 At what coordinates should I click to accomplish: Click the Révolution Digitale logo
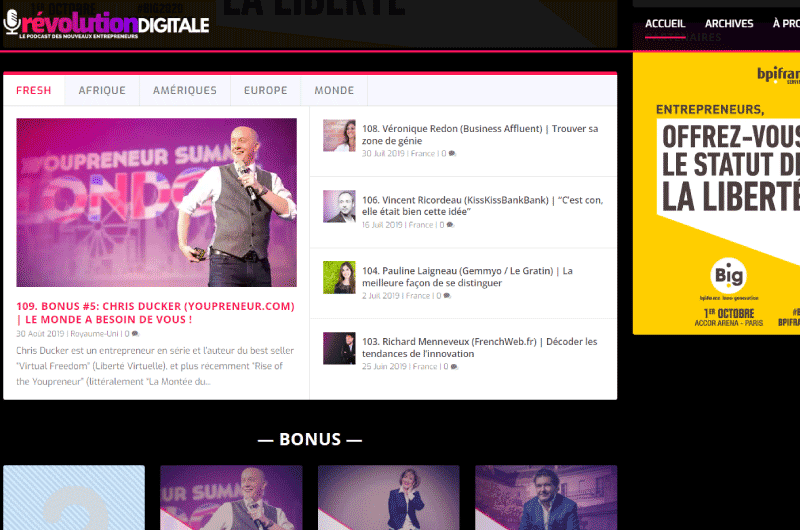pos(106,24)
